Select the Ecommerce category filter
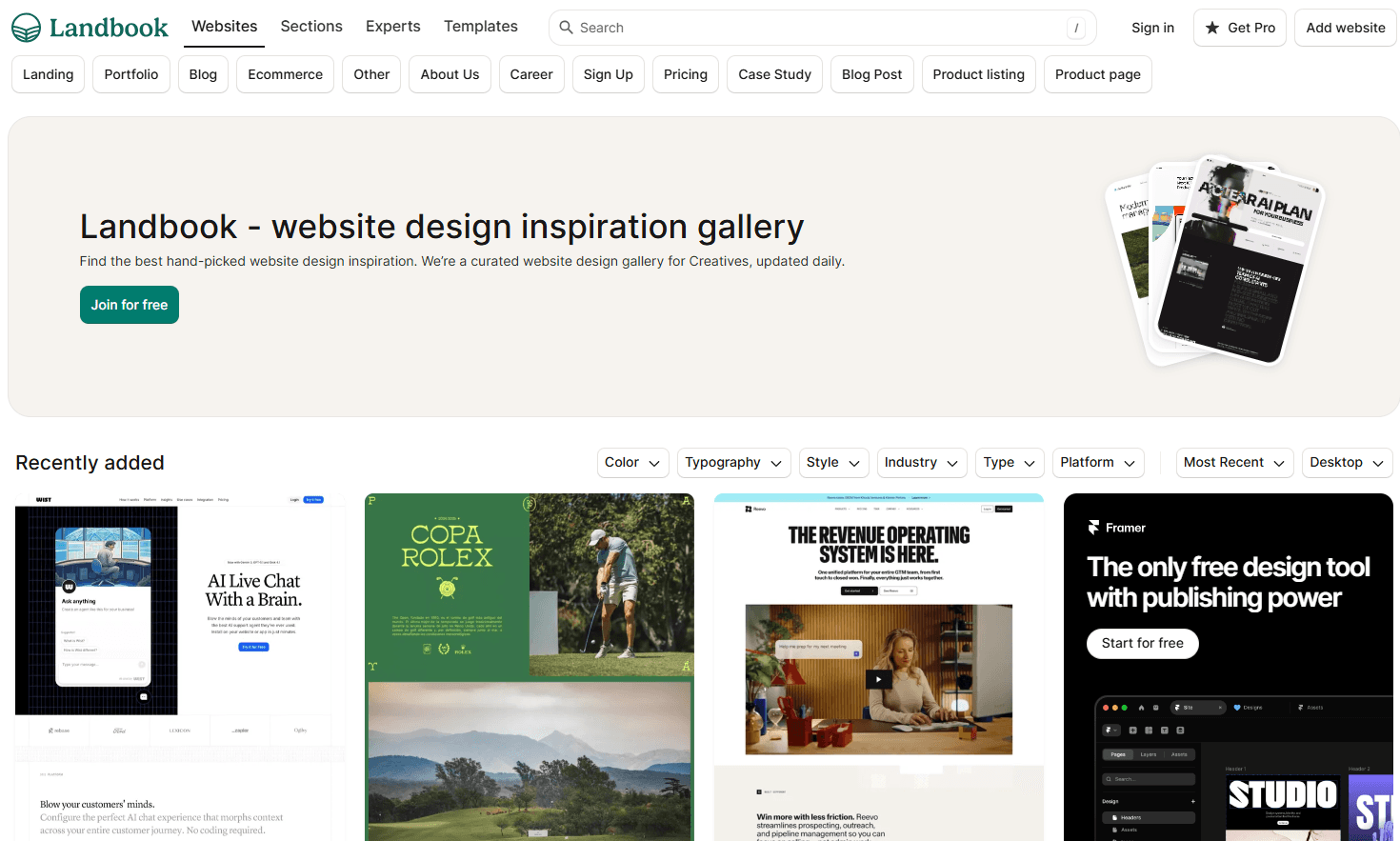The width and height of the screenshot is (1400, 841). (286, 74)
